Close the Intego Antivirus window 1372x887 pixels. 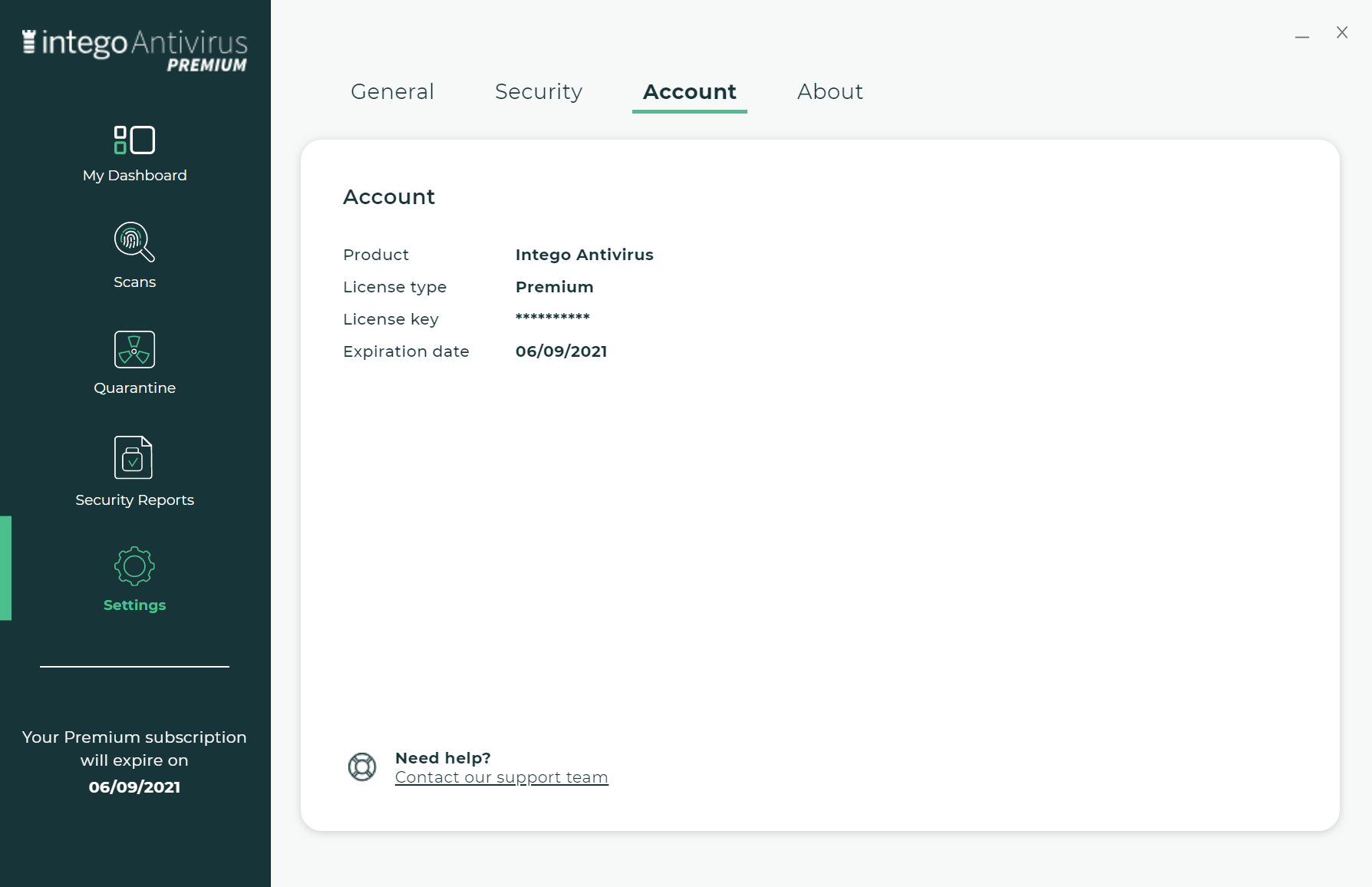pos(1342,32)
